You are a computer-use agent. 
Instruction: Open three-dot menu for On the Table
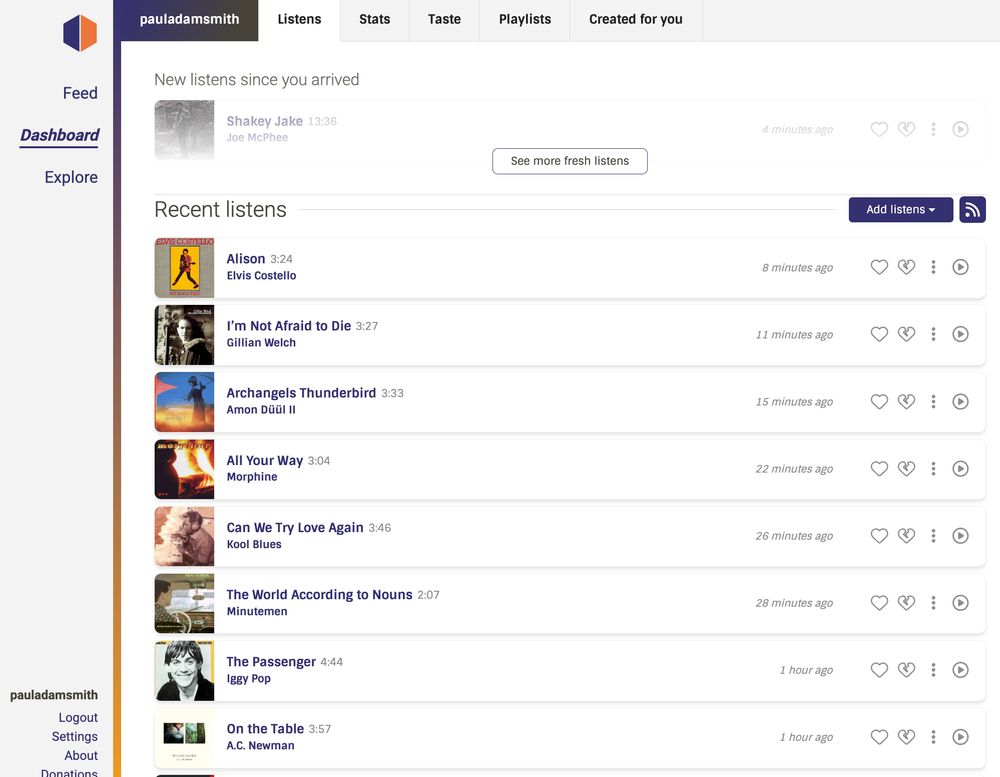click(x=933, y=737)
